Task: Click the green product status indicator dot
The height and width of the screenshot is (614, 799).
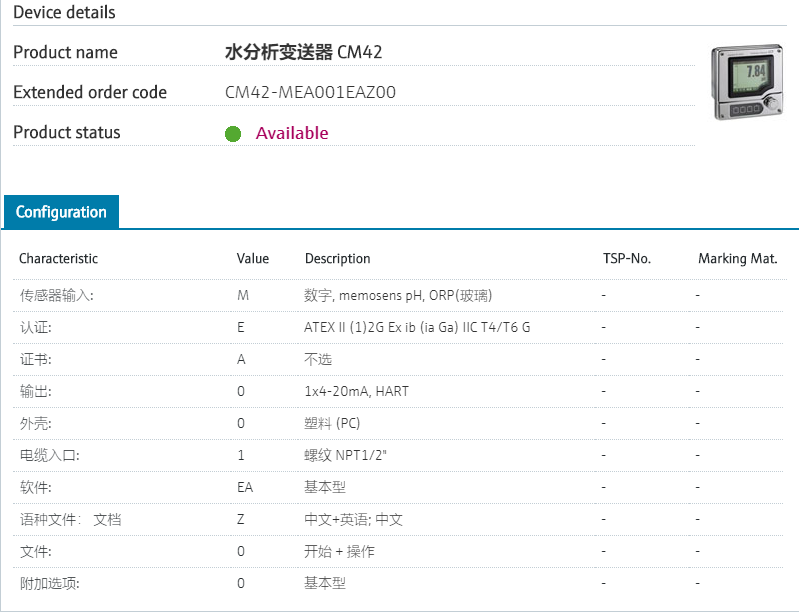Action: click(x=233, y=133)
